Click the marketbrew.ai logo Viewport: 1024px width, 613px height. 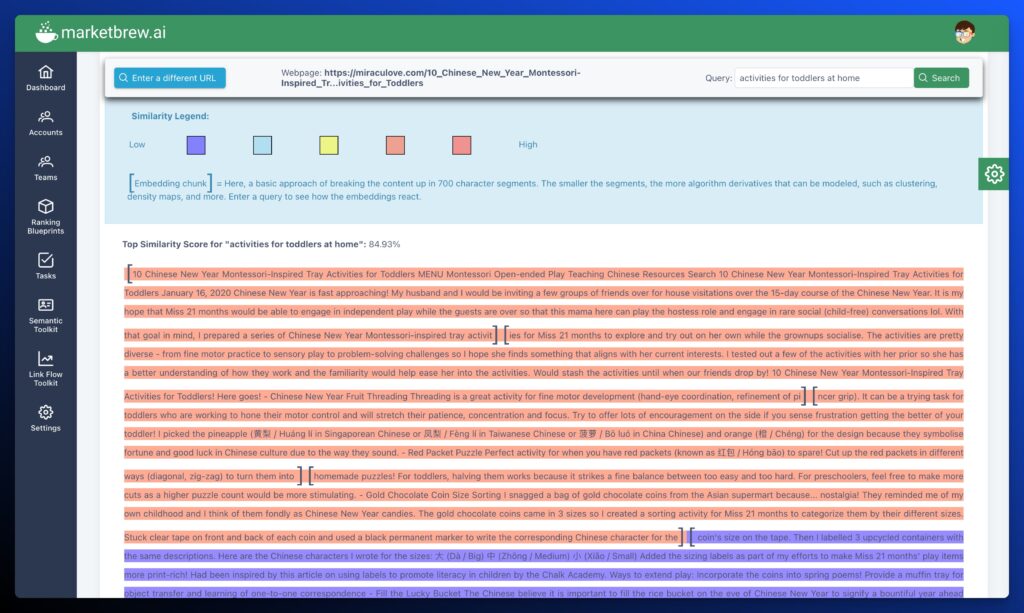[100, 33]
